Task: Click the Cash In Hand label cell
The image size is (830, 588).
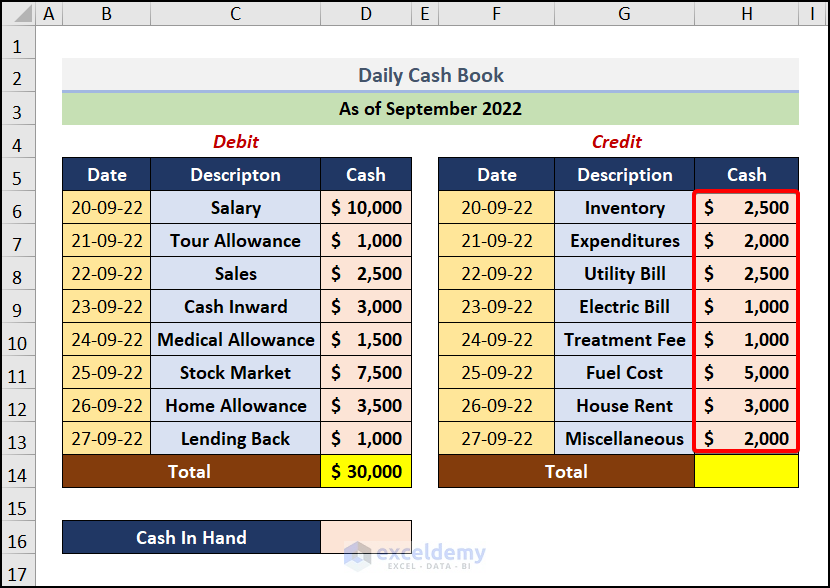Action: coord(191,537)
